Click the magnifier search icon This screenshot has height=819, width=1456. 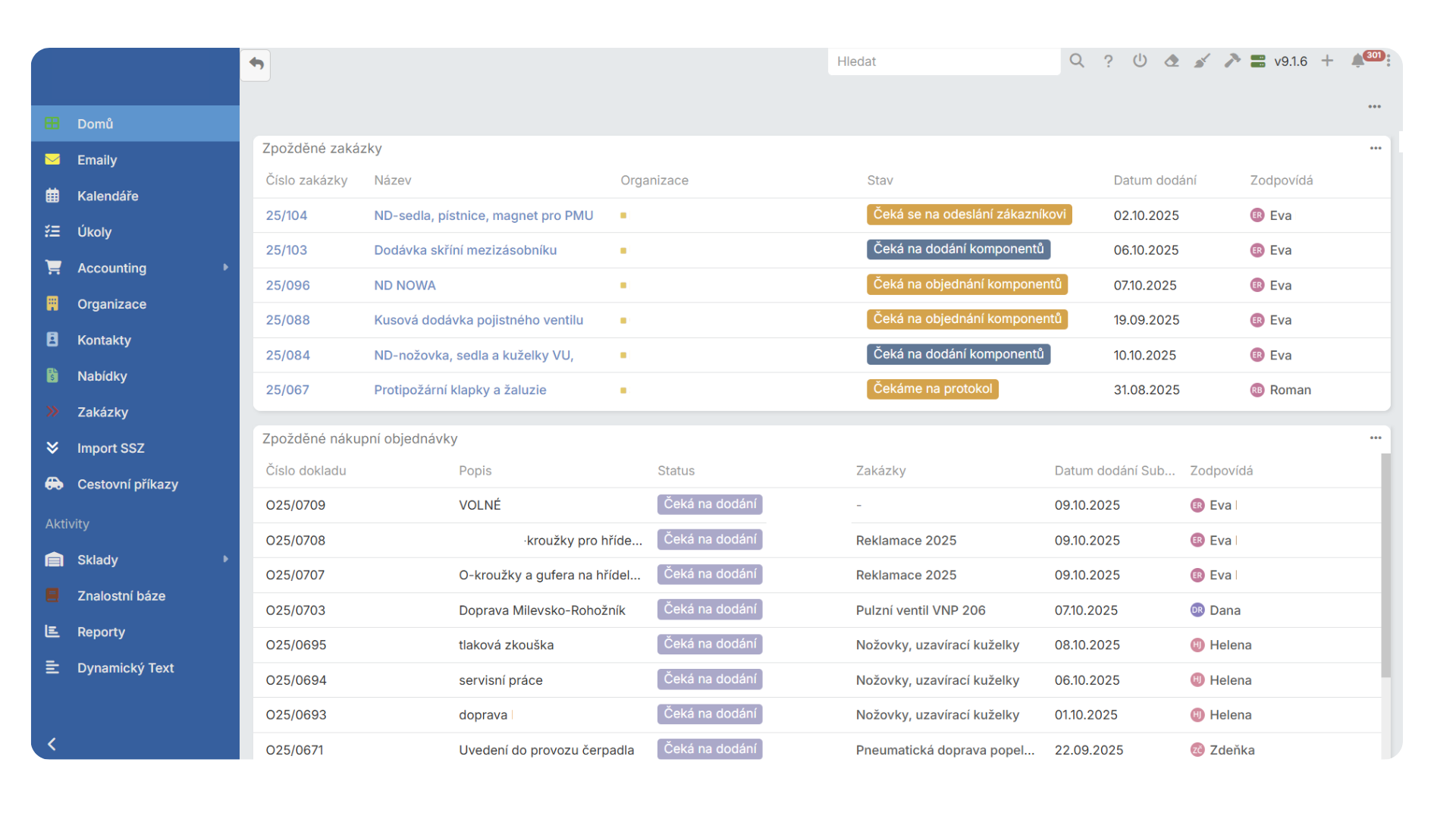coord(1077,61)
